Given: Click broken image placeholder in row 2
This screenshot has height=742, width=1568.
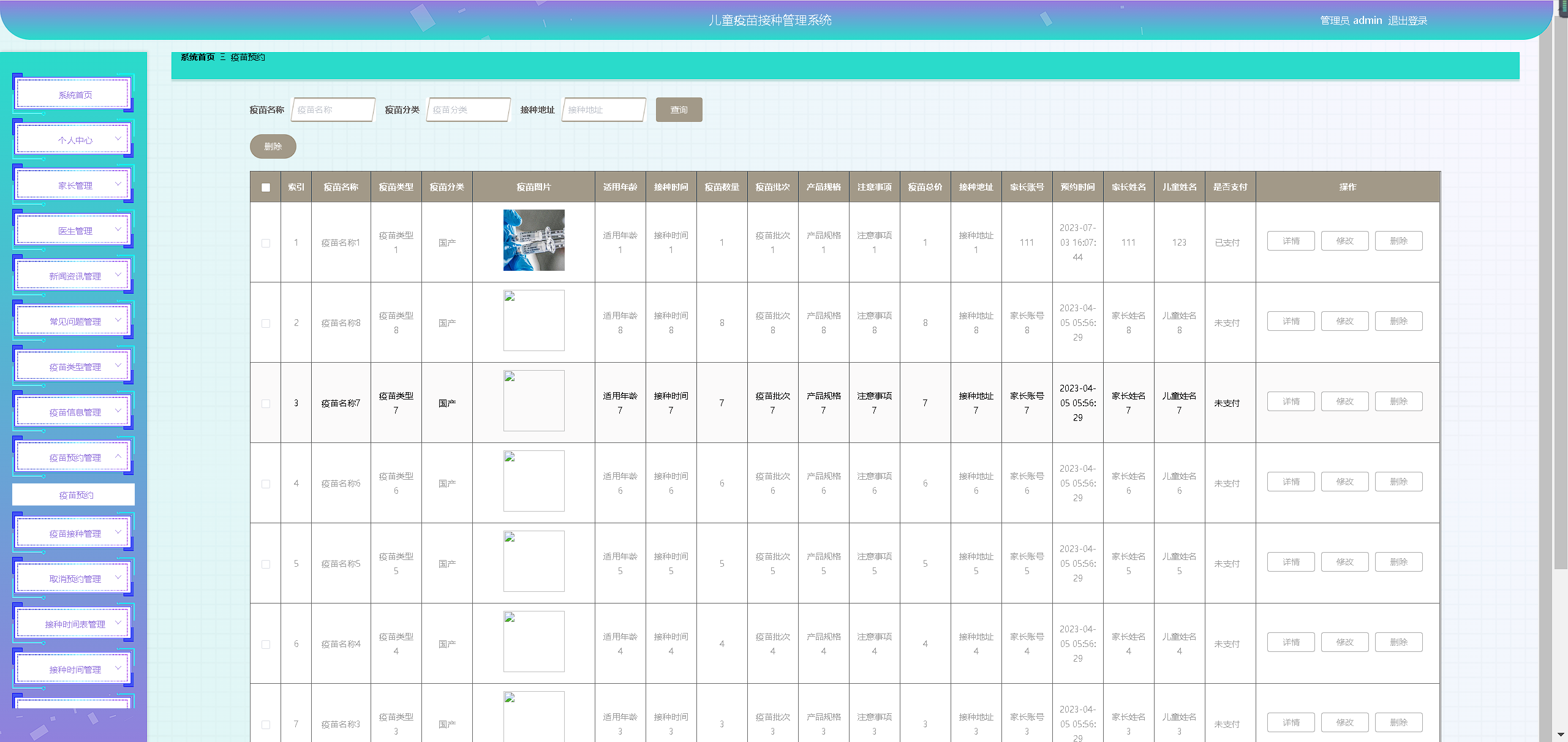Looking at the screenshot, I should [x=533, y=320].
